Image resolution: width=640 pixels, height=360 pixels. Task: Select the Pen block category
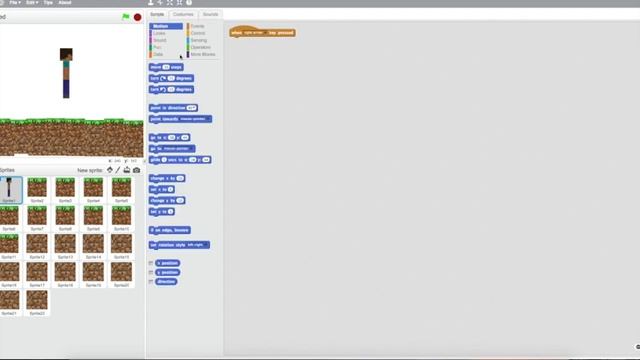166,47
